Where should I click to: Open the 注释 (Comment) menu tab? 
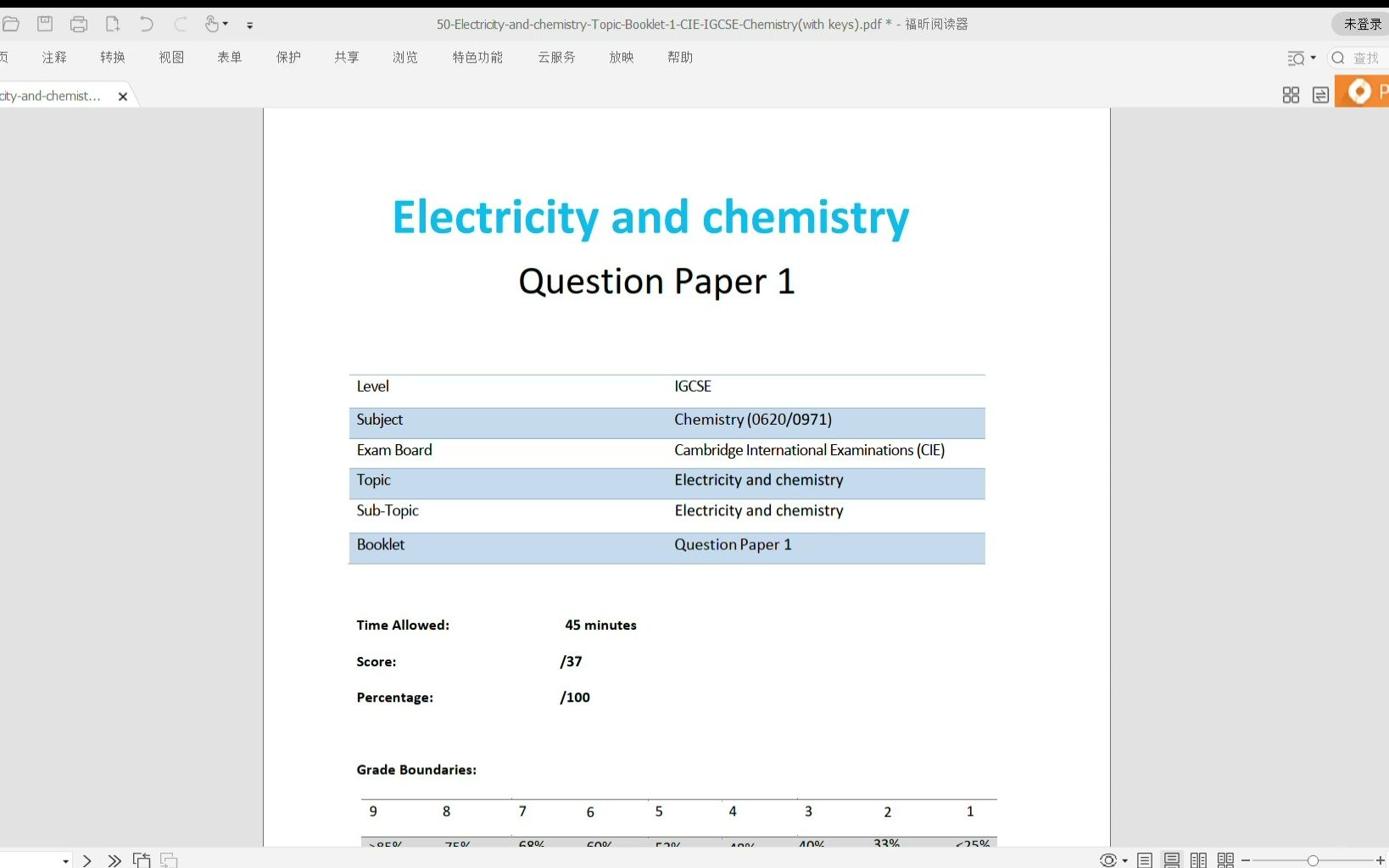(x=54, y=57)
